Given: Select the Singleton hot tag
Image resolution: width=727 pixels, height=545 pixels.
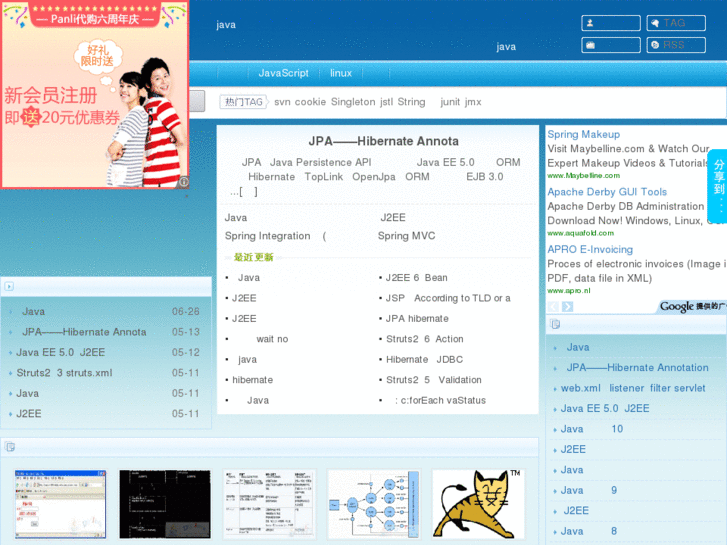Looking at the screenshot, I should pos(353,102).
